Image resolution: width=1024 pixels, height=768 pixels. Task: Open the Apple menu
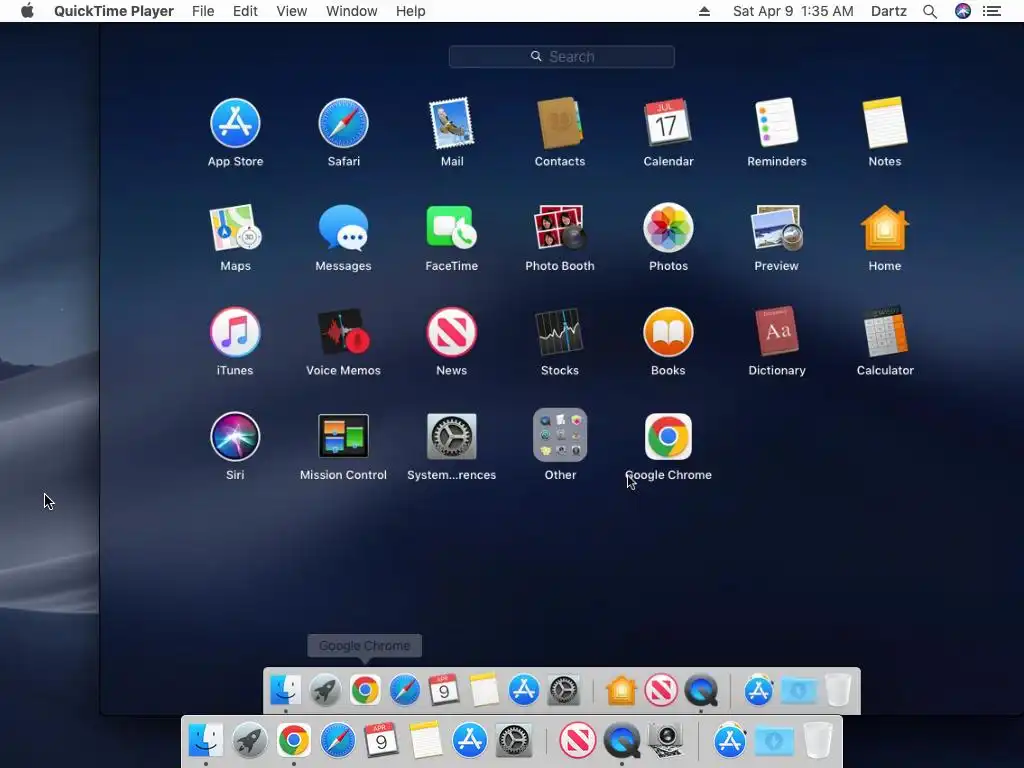click(x=27, y=11)
